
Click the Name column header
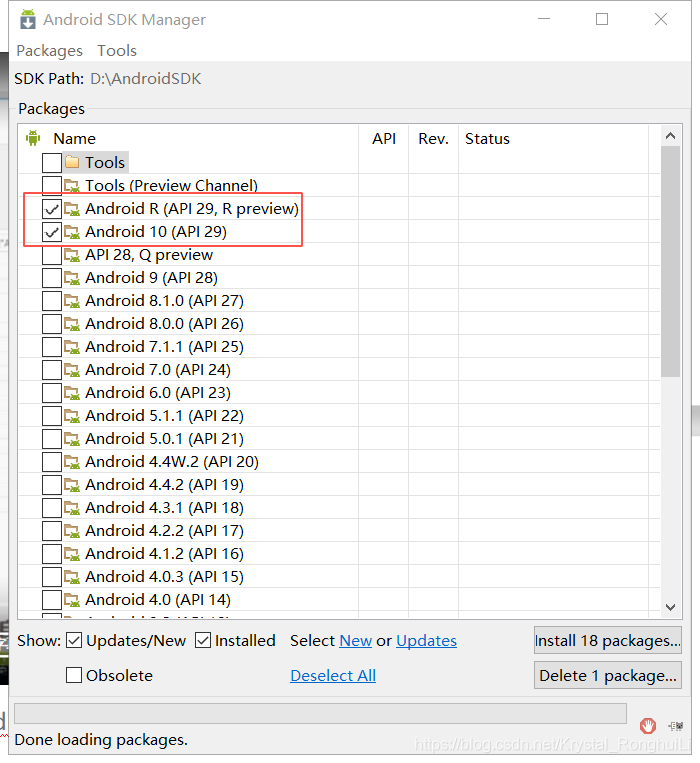coord(74,139)
